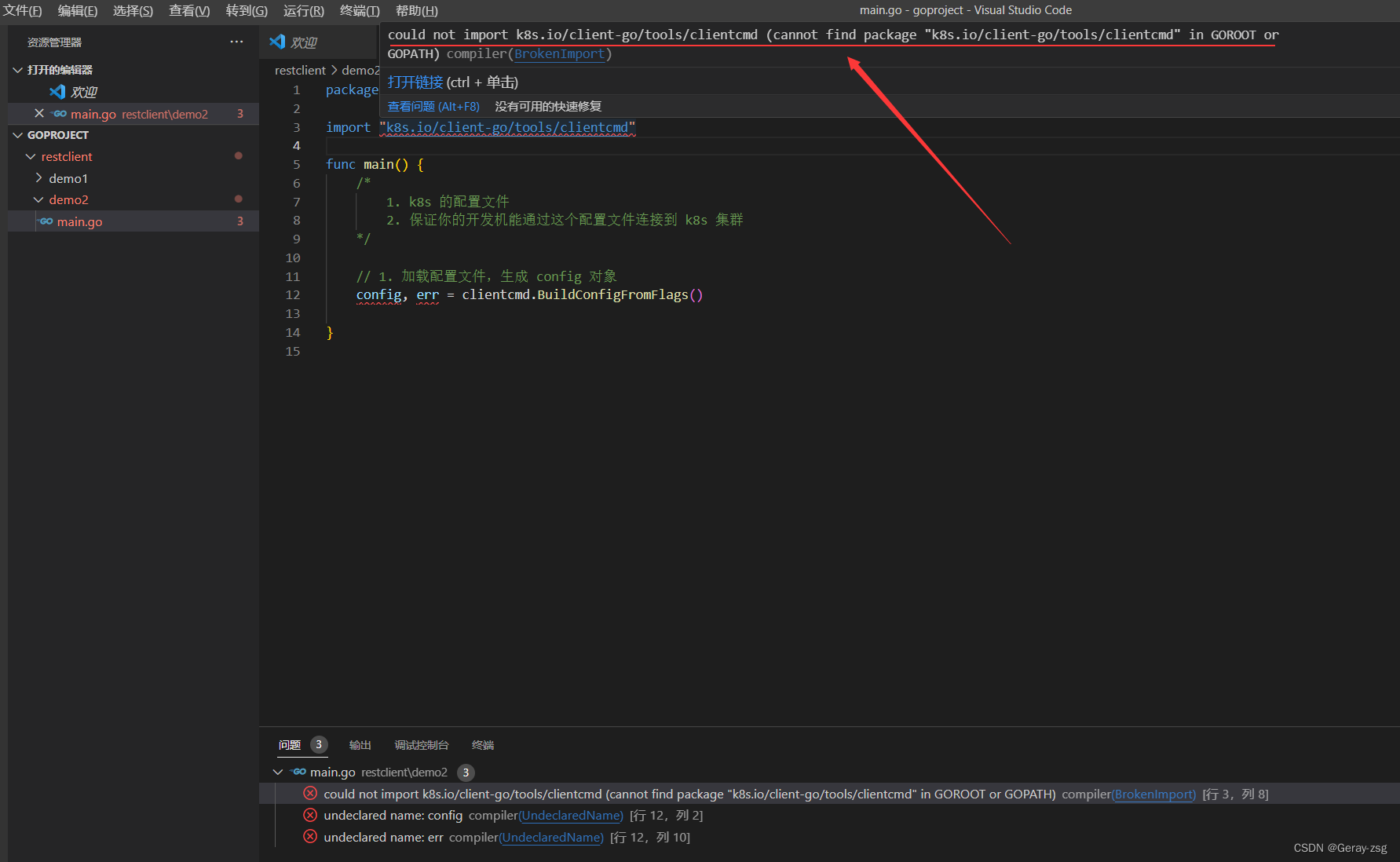Click error icon of undeclared err row
The height and width of the screenshot is (862, 1400).
point(310,837)
